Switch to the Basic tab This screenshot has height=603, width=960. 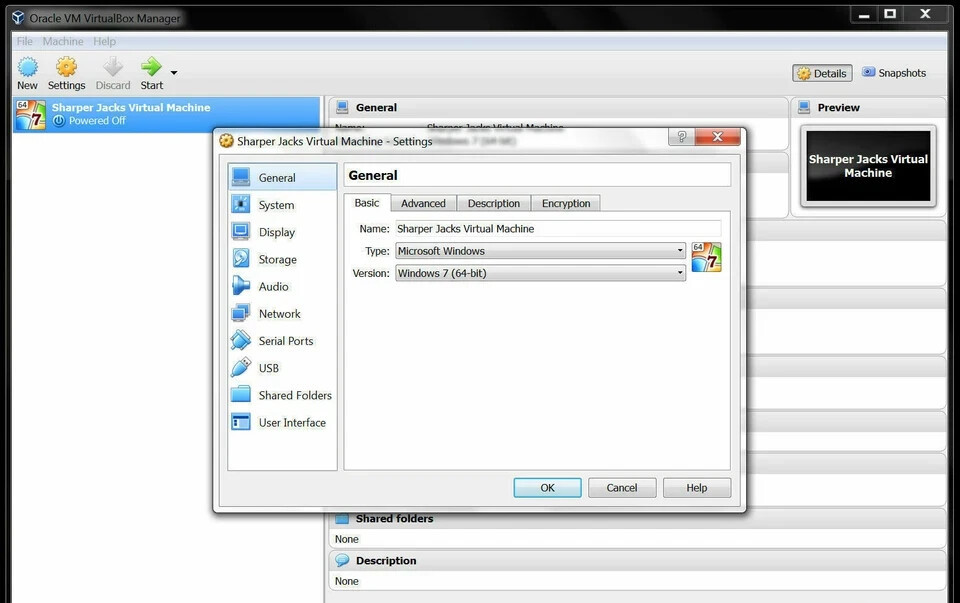pyautogui.click(x=367, y=203)
